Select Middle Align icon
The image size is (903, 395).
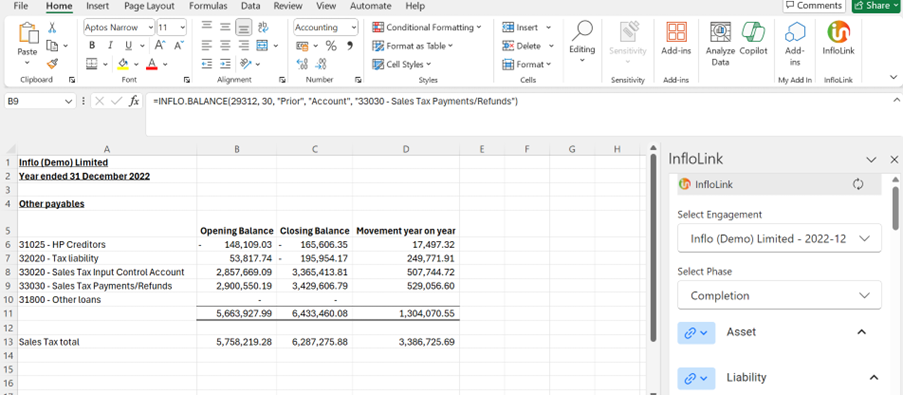[x=226, y=27]
